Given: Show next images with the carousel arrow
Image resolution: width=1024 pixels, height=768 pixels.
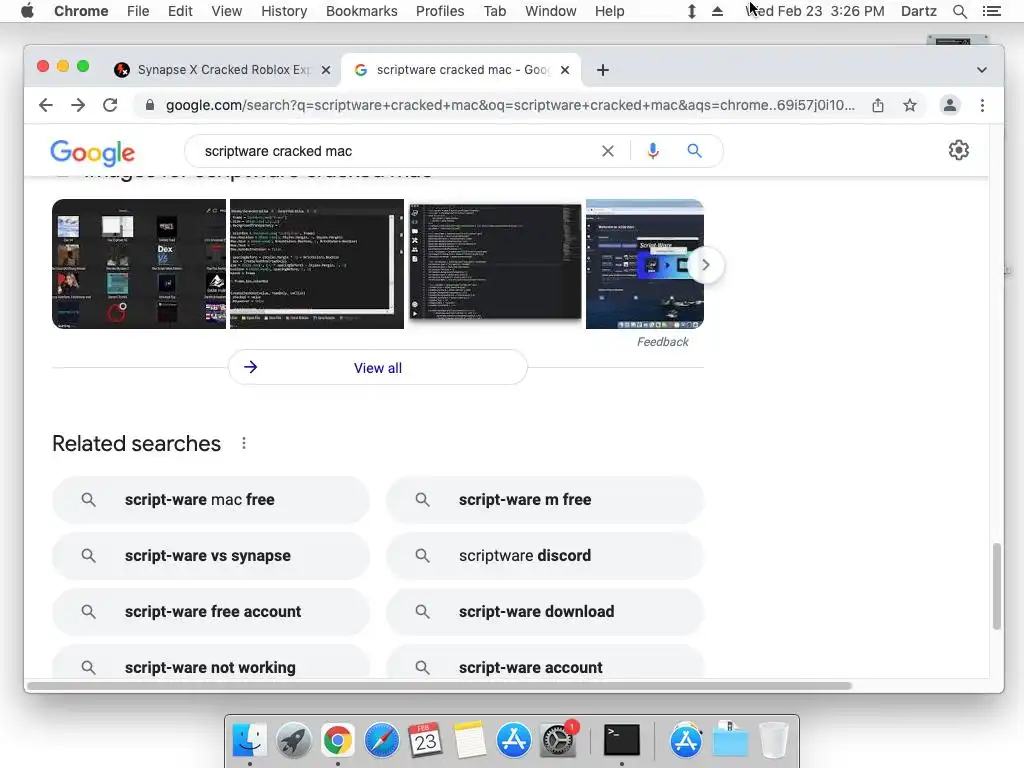Looking at the screenshot, I should [x=705, y=264].
